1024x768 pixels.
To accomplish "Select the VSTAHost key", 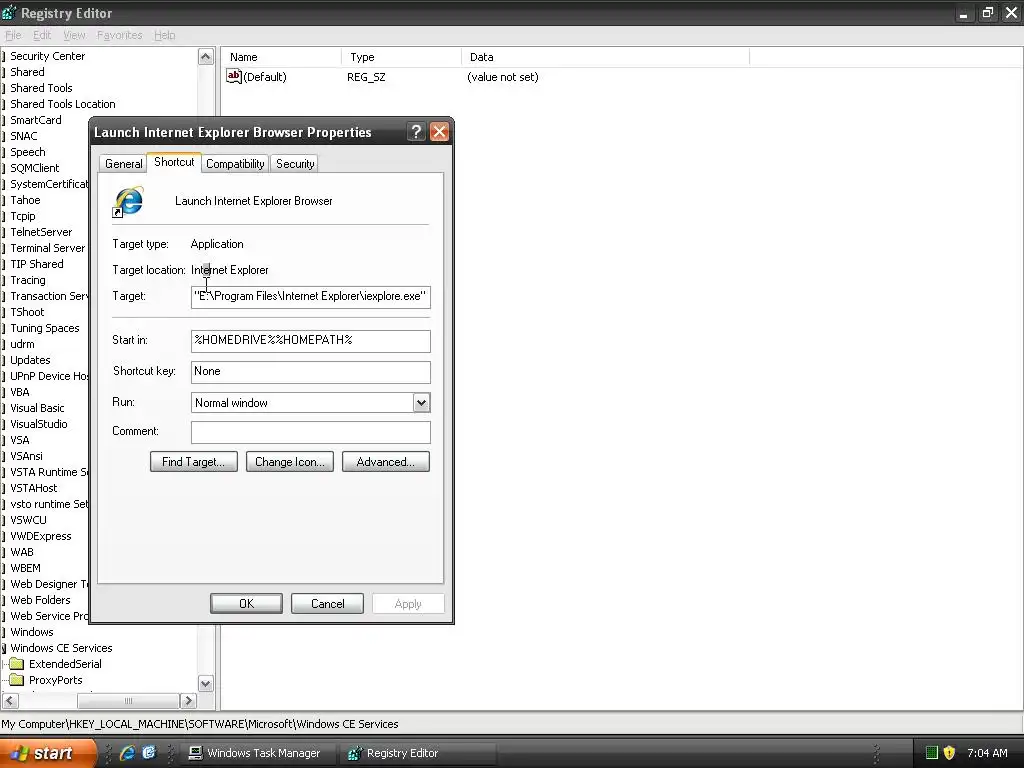I will (x=34, y=488).
